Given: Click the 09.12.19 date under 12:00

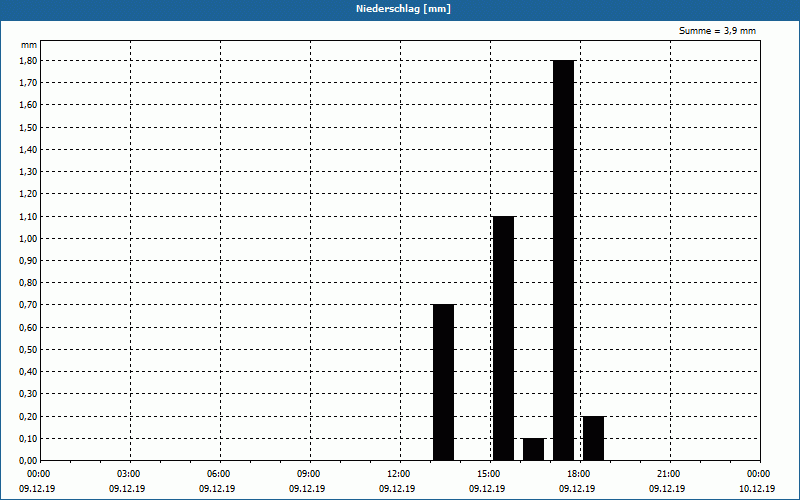Looking at the screenshot, I should [x=397, y=489].
